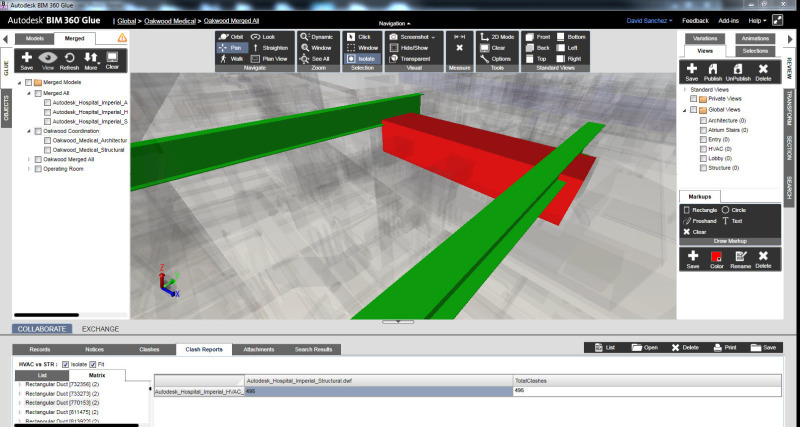The width and height of the screenshot is (800, 427).
Task: Open the Clashes tab
Action: (149, 349)
